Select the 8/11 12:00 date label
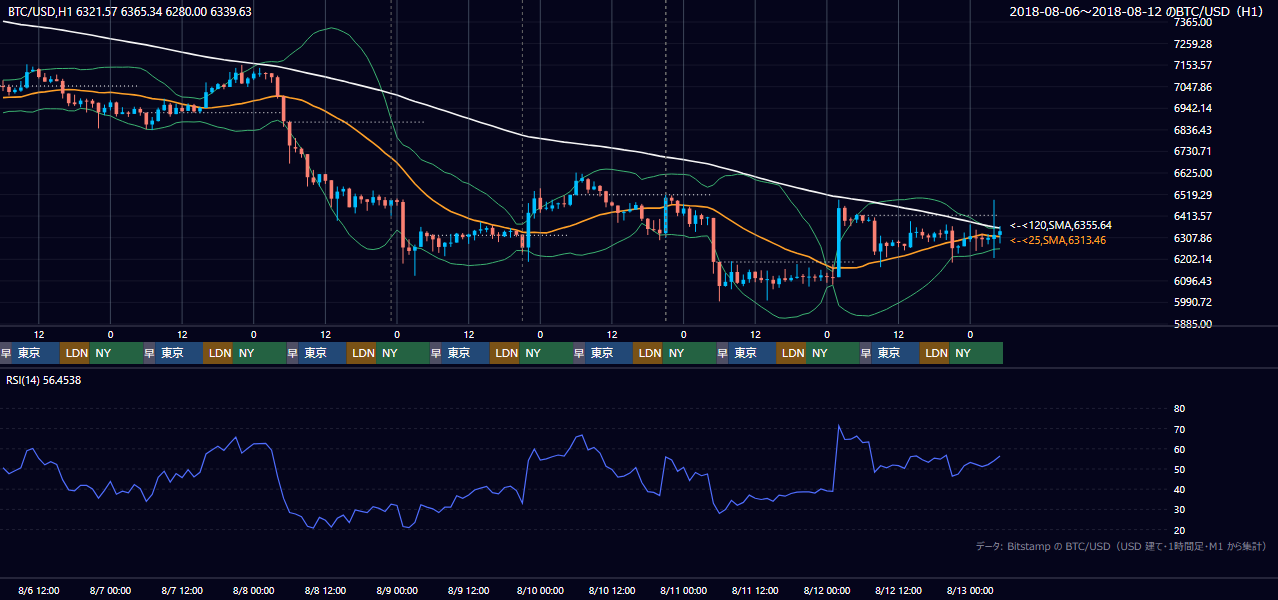 (755, 590)
